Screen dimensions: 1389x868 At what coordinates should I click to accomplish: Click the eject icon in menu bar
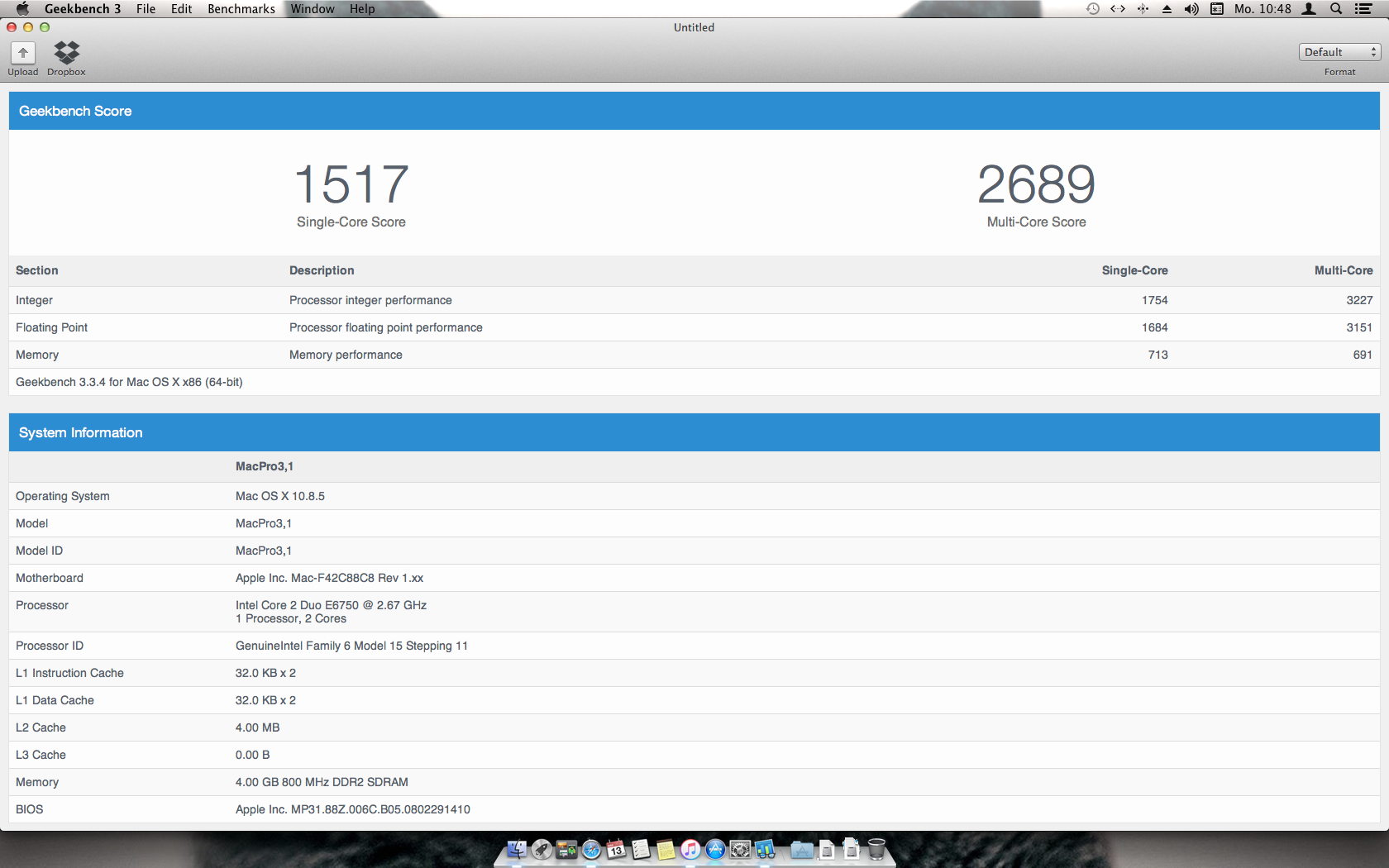1167,8
